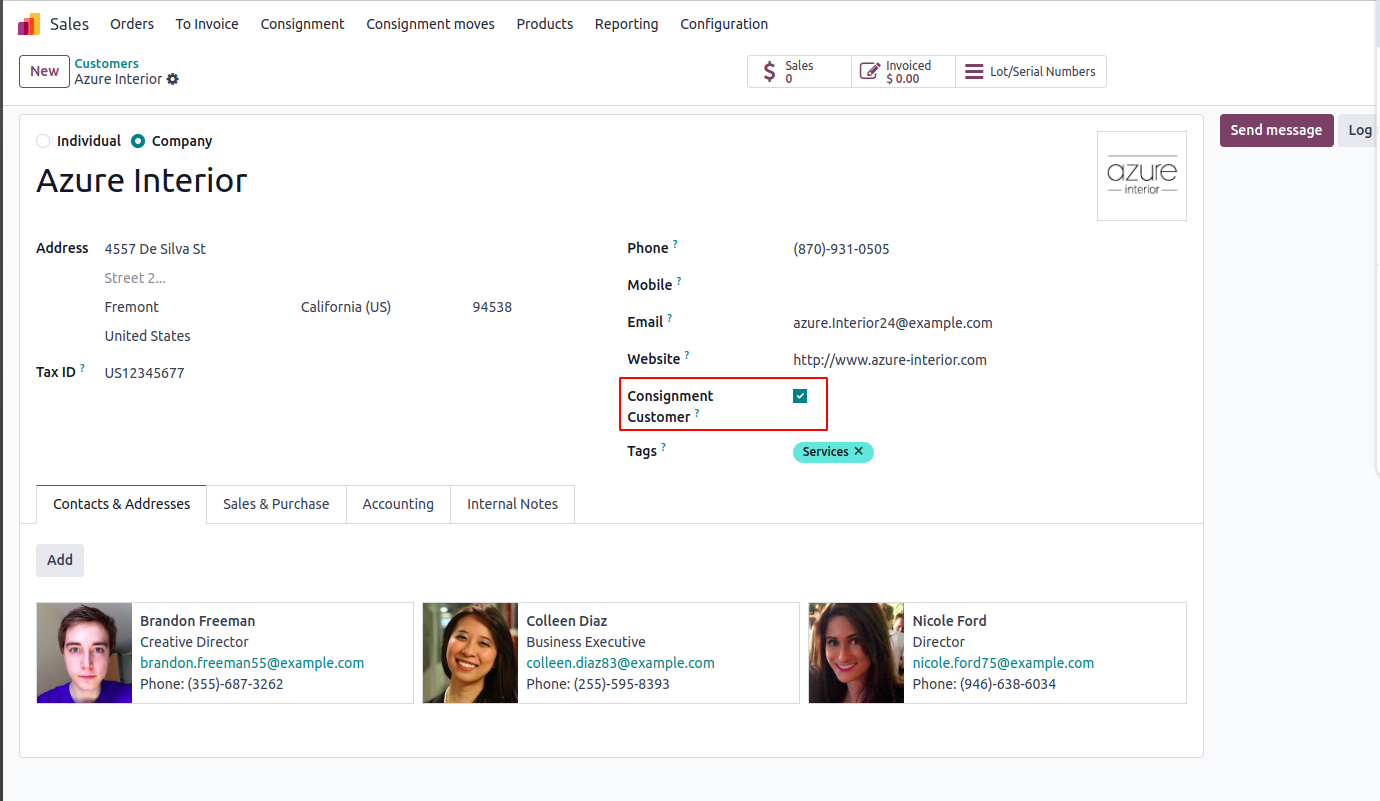
Task: Open the Consignment menu
Action: point(303,24)
